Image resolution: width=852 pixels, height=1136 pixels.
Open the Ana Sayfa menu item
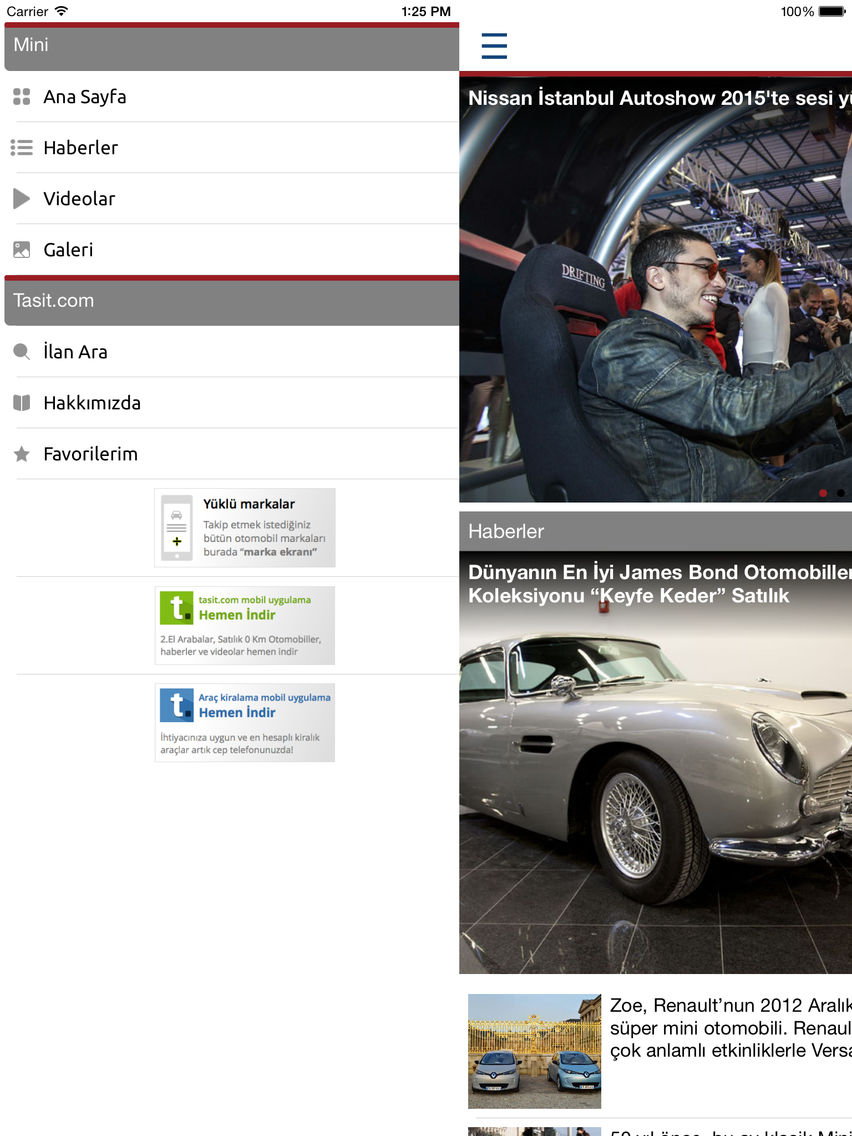click(x=85, y=97)
